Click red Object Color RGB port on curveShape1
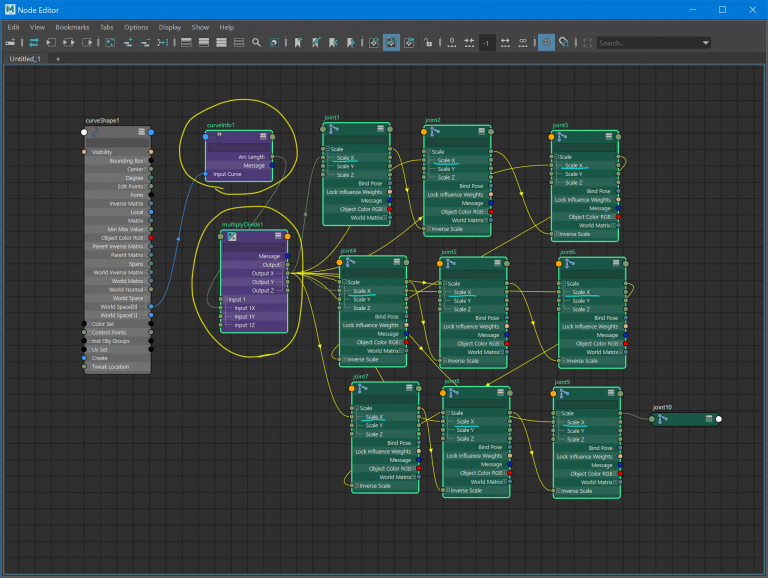This screenshot has height=578, width=768. click(150, 238)
